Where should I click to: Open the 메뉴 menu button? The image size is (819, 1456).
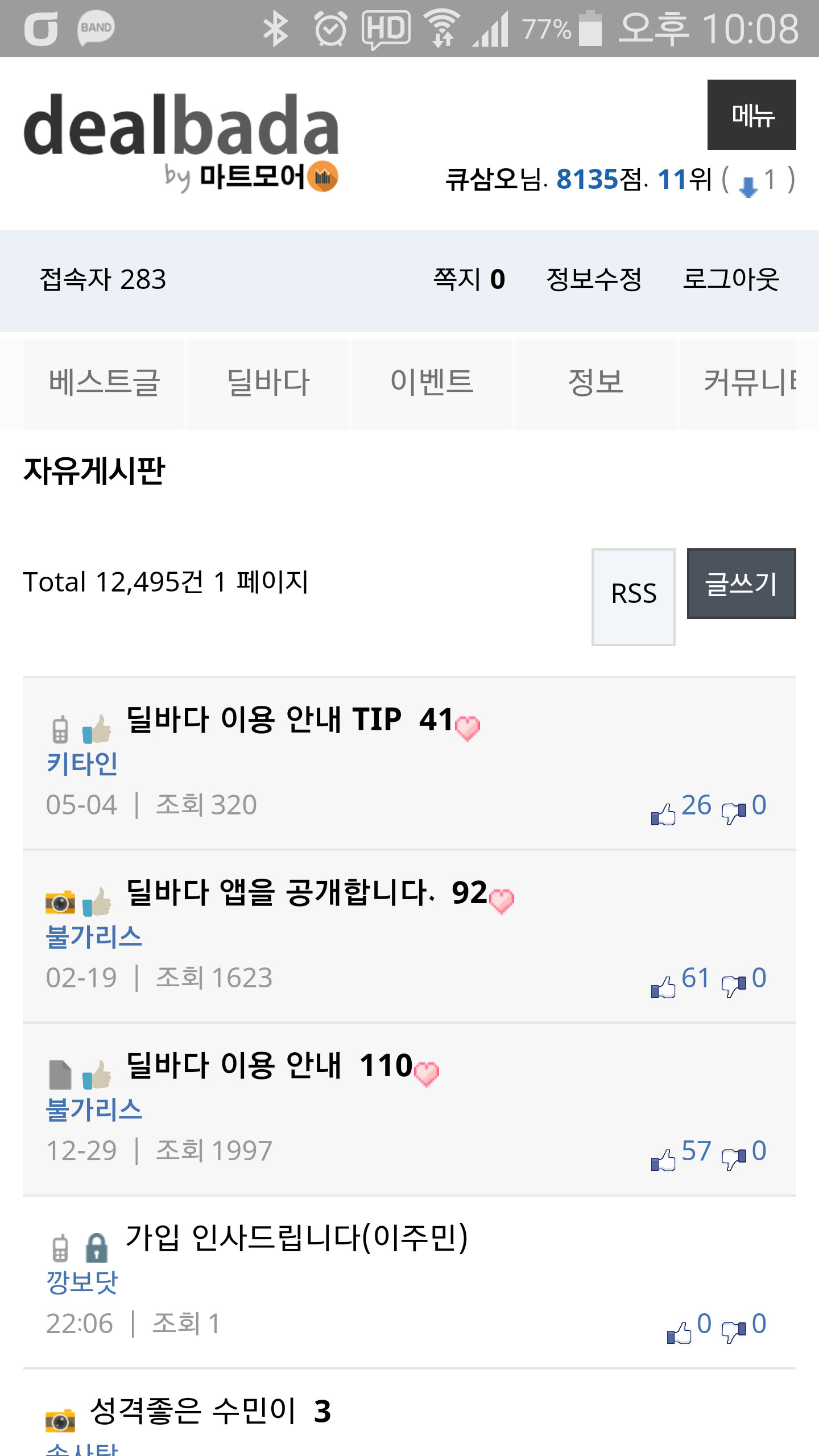[751, 115]
